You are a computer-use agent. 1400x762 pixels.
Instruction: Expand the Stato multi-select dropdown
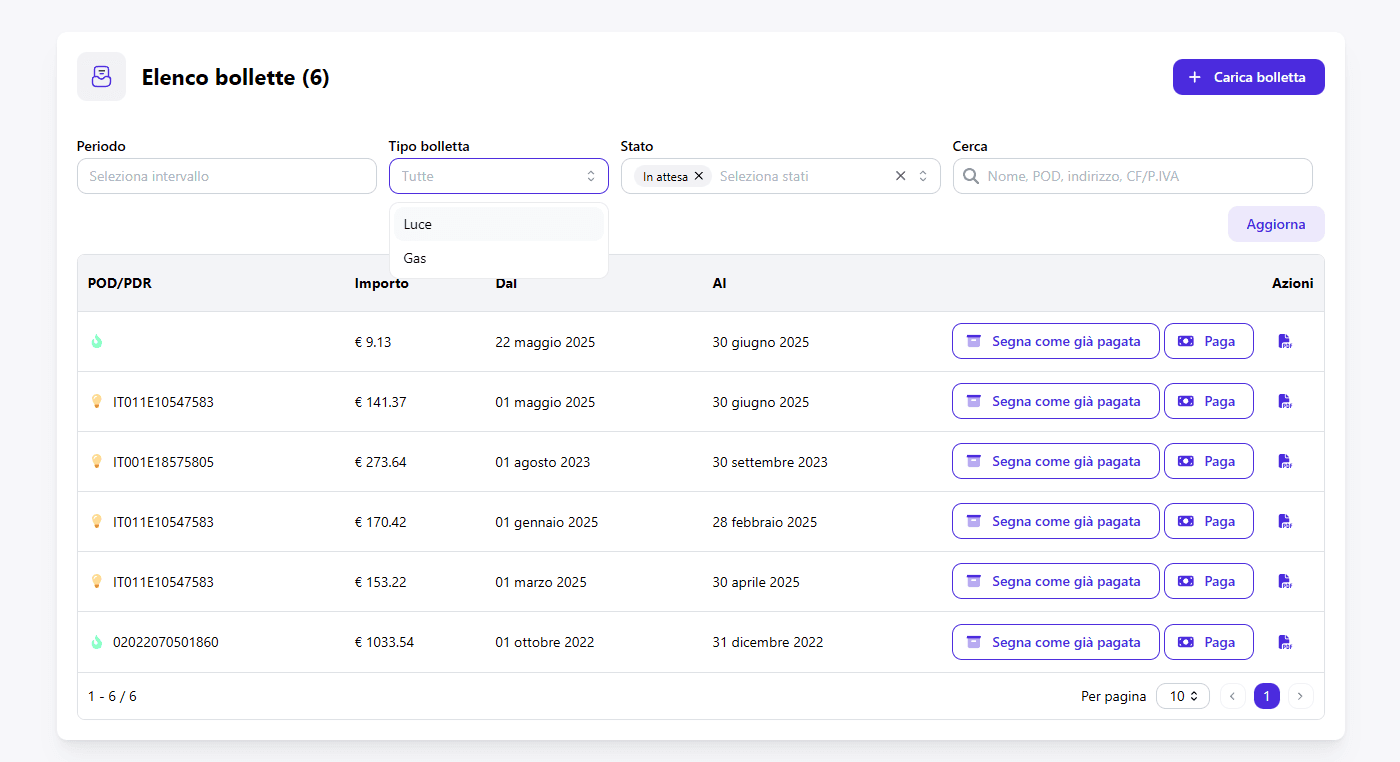click(x=923, y=176)
